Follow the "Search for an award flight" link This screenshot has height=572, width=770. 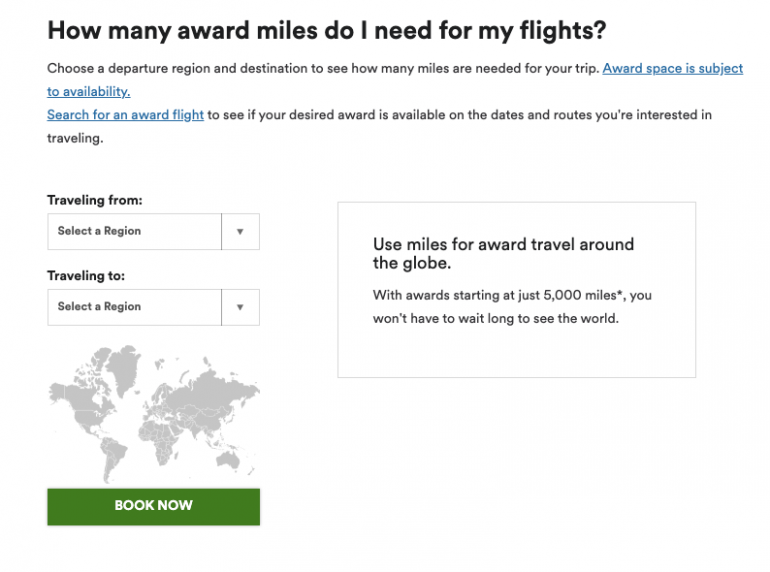pyautogui.click(x=125, y=115)
